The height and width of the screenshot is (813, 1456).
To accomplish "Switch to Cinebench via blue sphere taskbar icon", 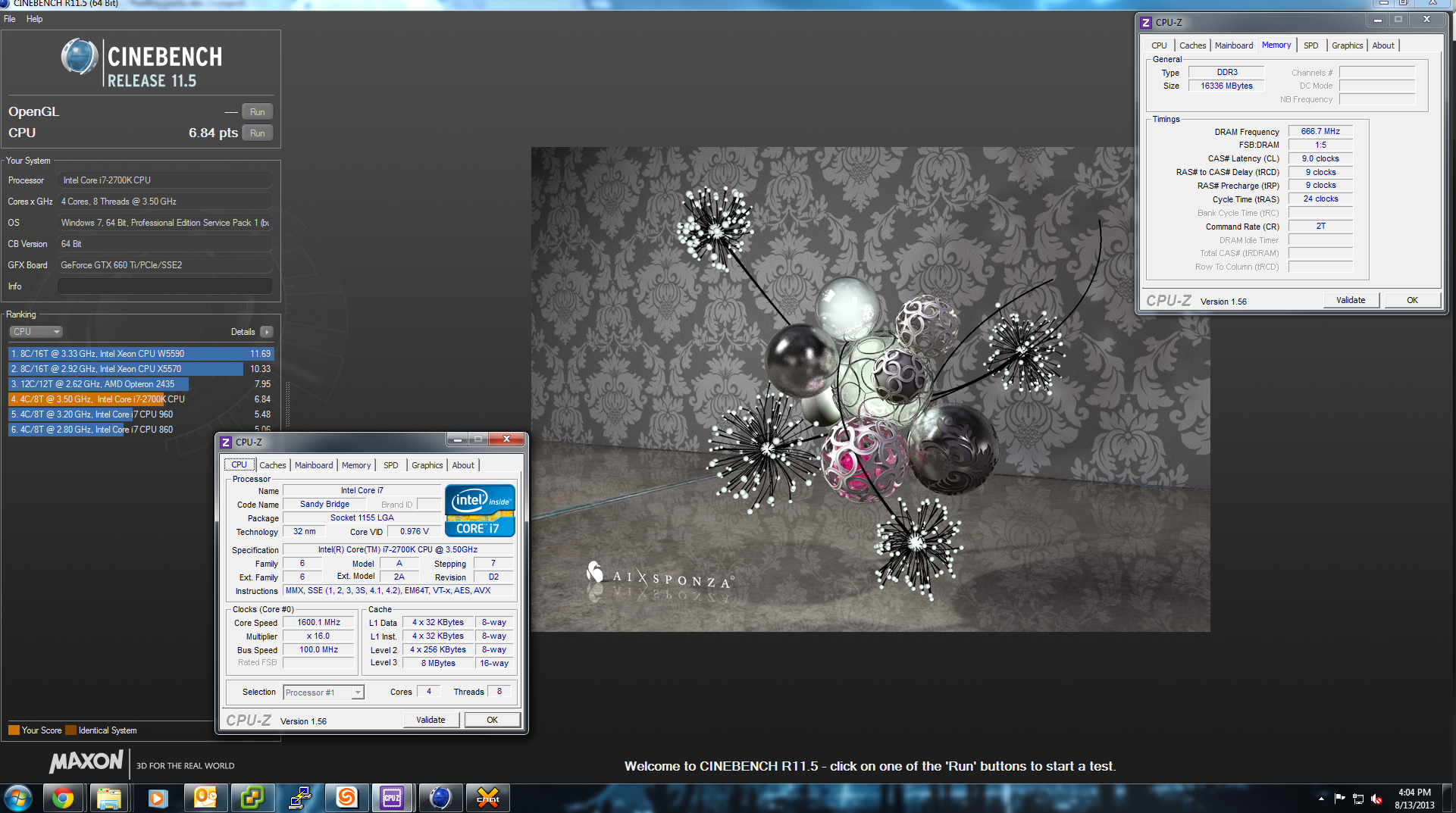I will point(440,798).
